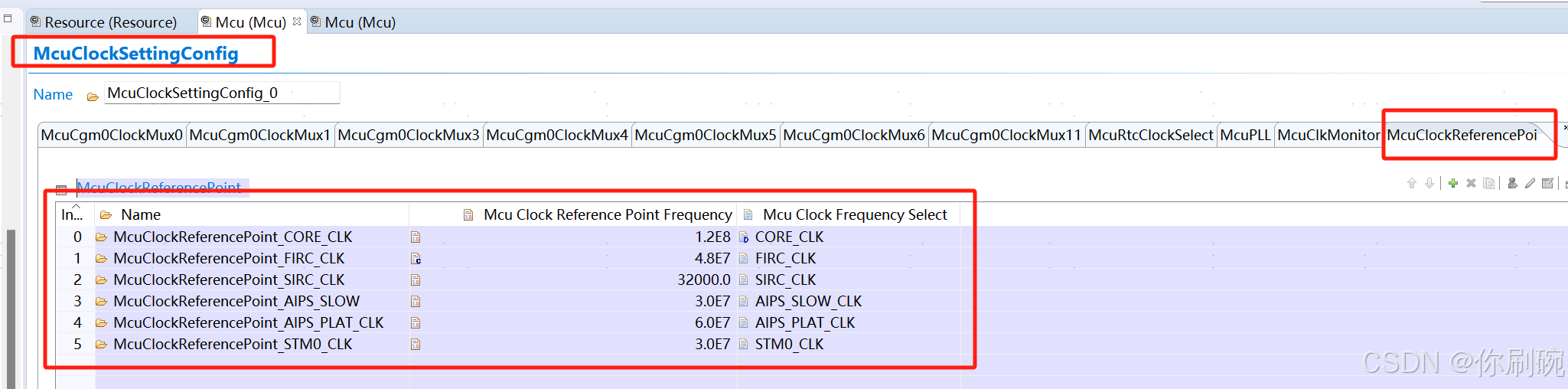Viewport: 1568px width, 389px height.
Task: Duplicate element using the copy pages icon
Action: click(1488, 184)
